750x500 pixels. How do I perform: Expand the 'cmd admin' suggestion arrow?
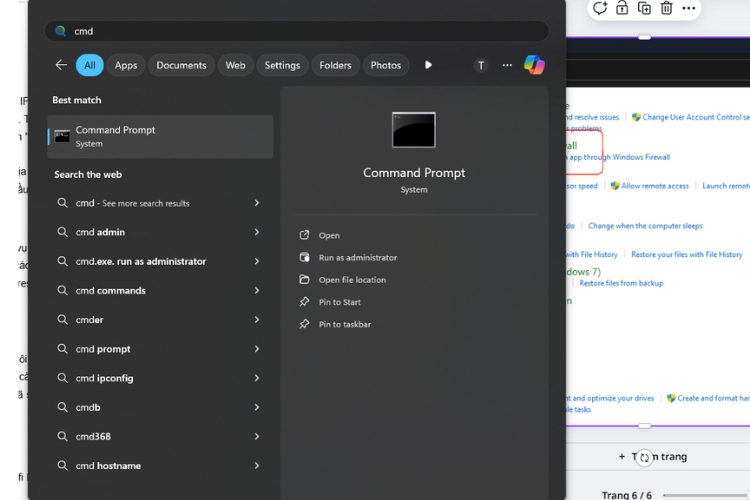tap(257, 232)
